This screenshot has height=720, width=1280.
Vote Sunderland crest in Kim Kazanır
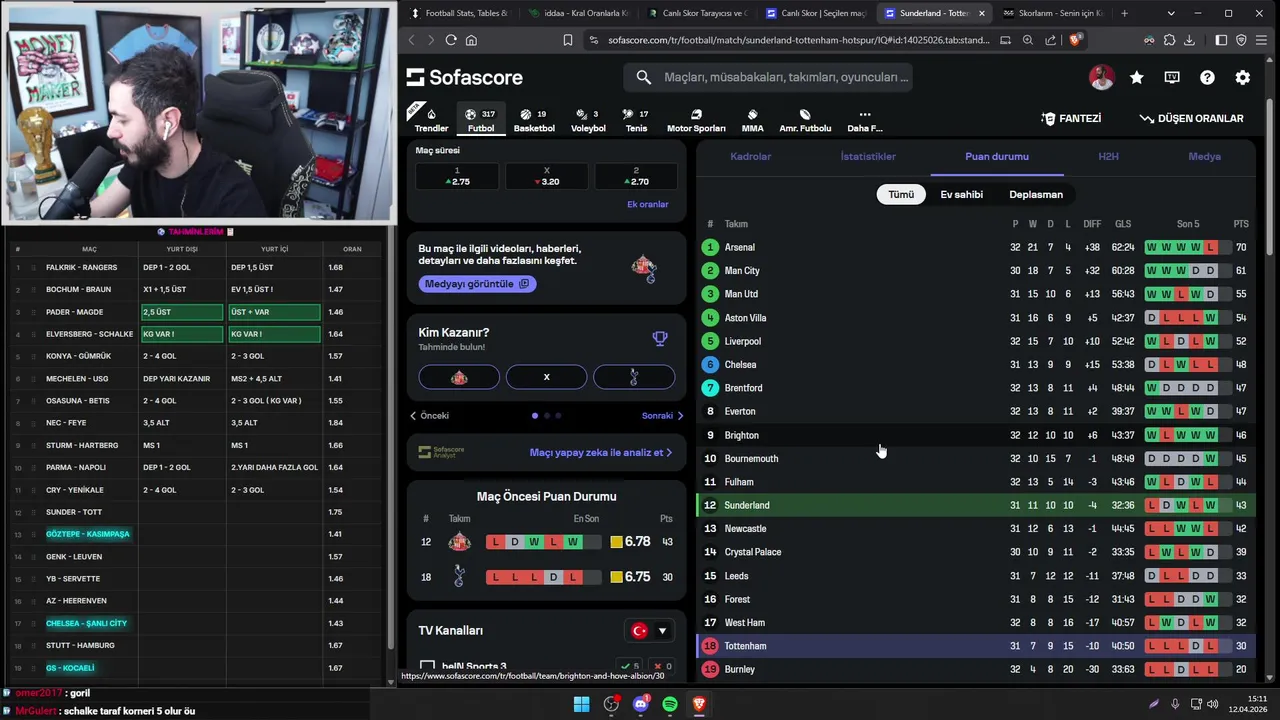pyautogui.click(x=459, y=377)
